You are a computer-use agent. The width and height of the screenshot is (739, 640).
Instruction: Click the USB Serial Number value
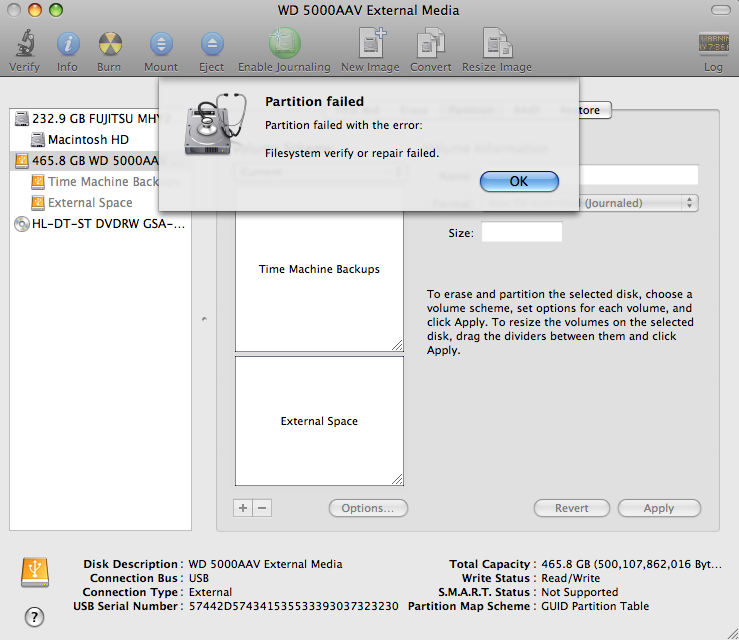point(294,606)
